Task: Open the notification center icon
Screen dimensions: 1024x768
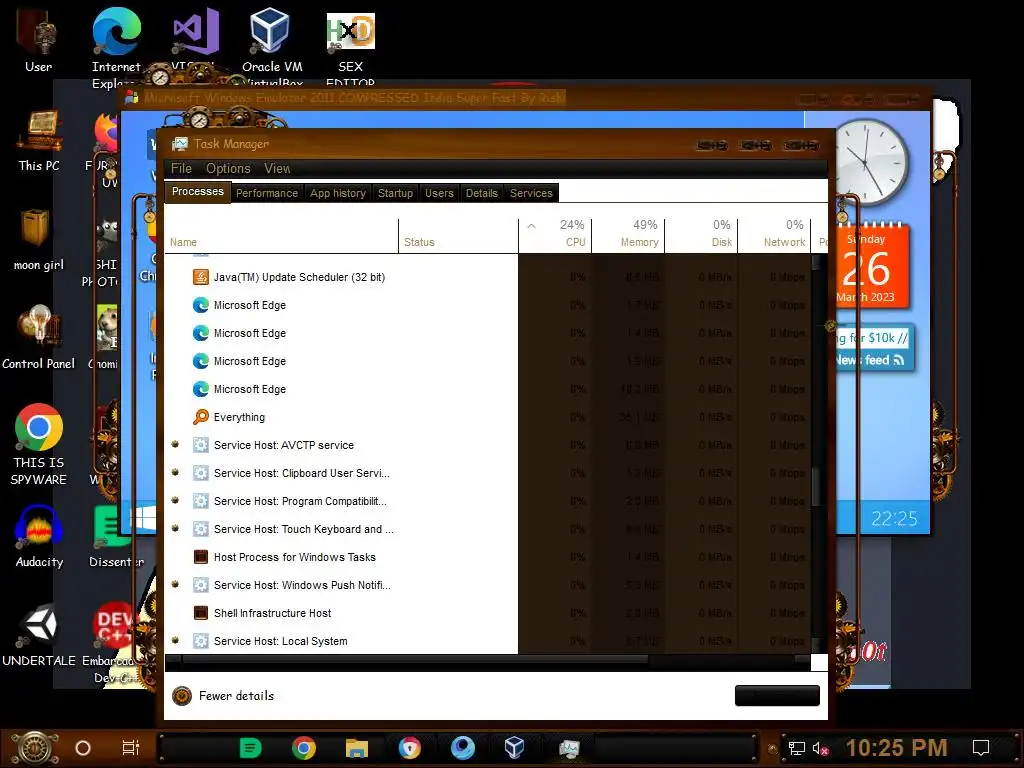Action: tap(981, 748)
